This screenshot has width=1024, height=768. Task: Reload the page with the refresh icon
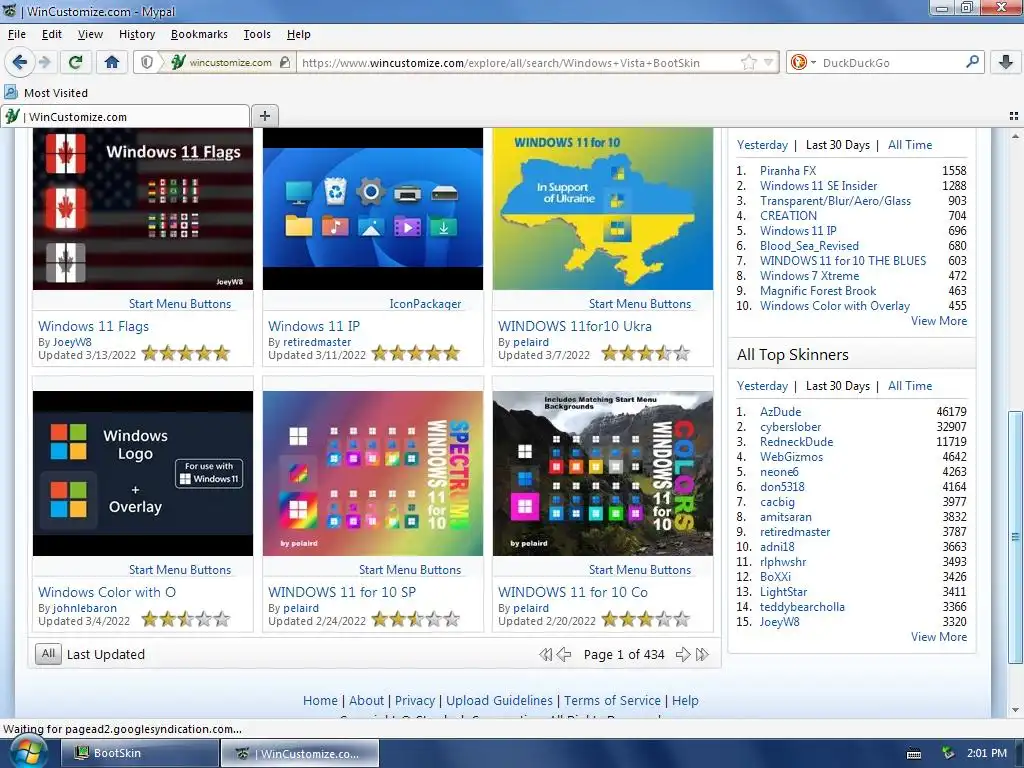(76, 63)
